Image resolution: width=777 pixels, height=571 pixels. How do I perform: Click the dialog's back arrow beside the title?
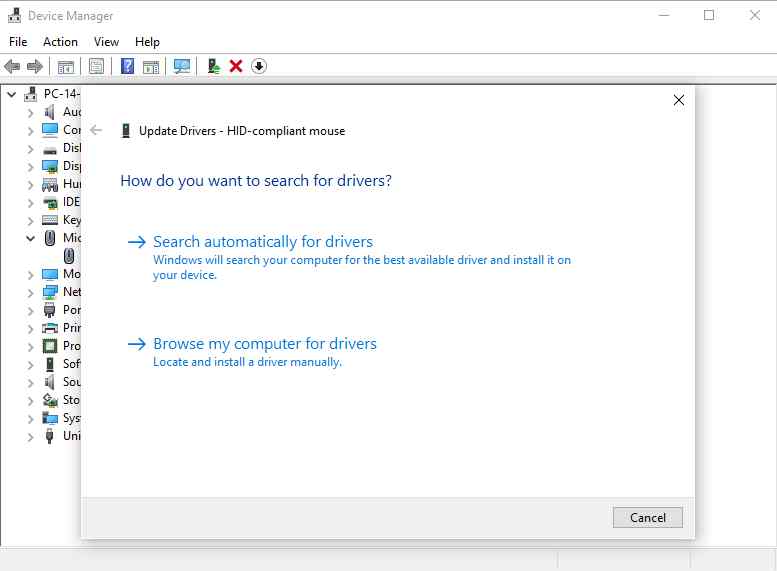[x=96, y=130]
